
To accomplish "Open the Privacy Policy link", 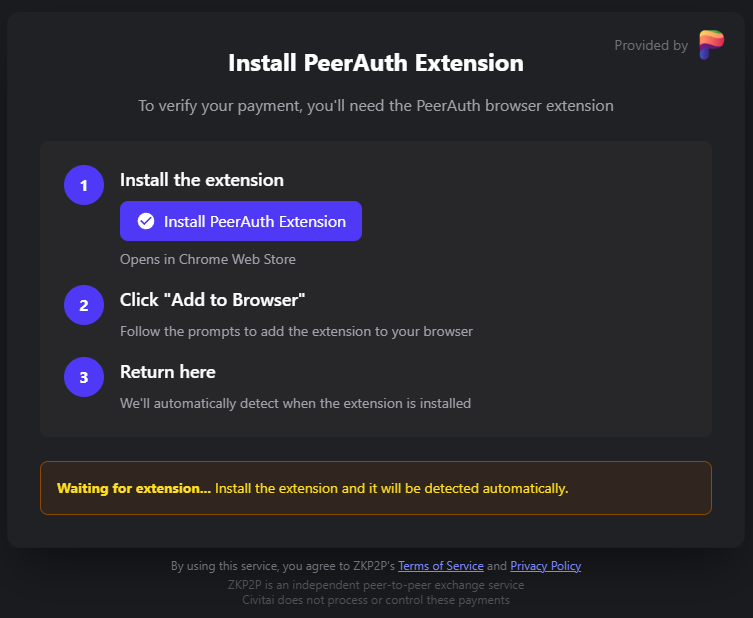I will (546, 566).
